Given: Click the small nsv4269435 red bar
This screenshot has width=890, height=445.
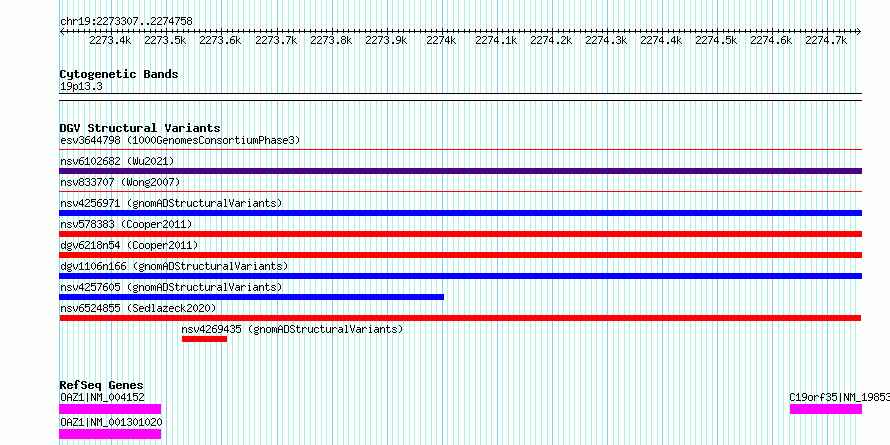Looking at the screenshot, I should (x=204, y=339).
